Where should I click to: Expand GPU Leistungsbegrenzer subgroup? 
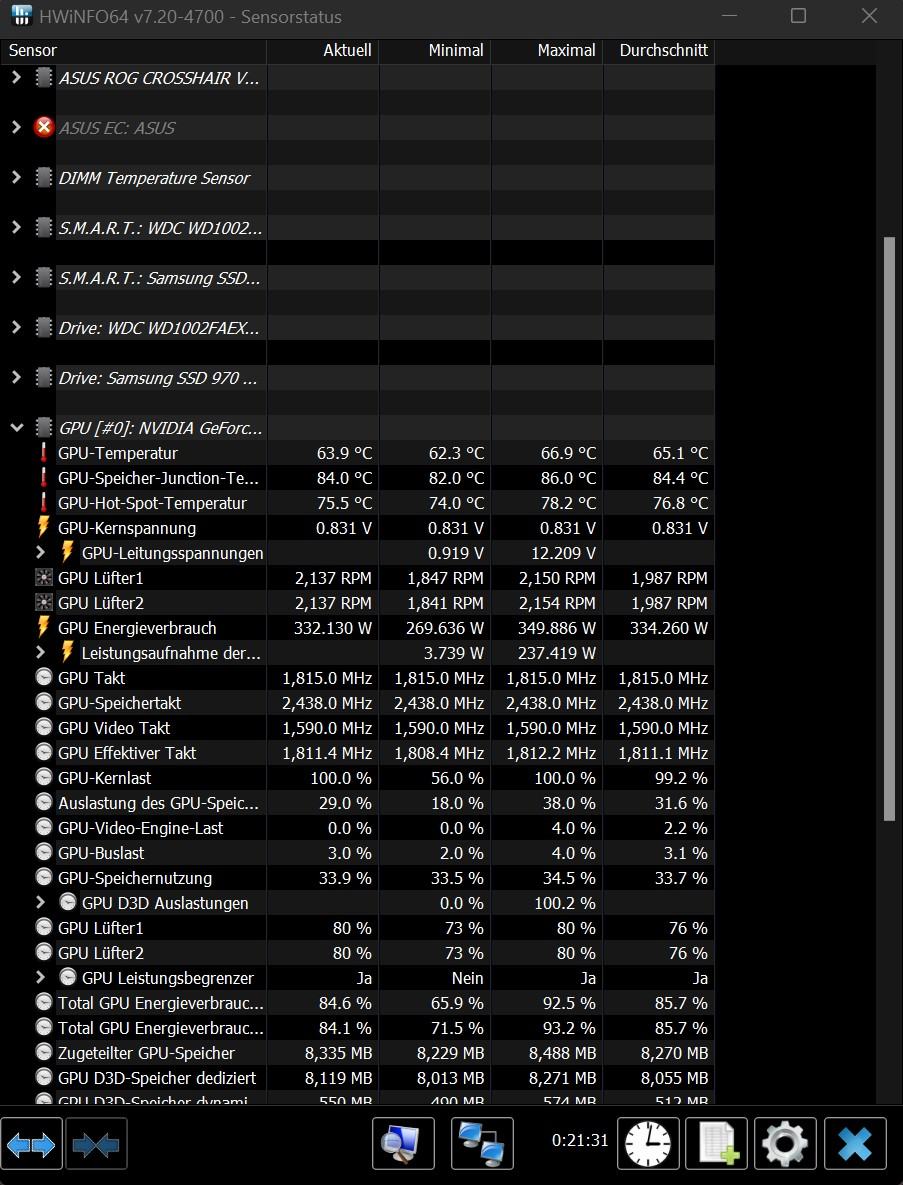(40, 977)
